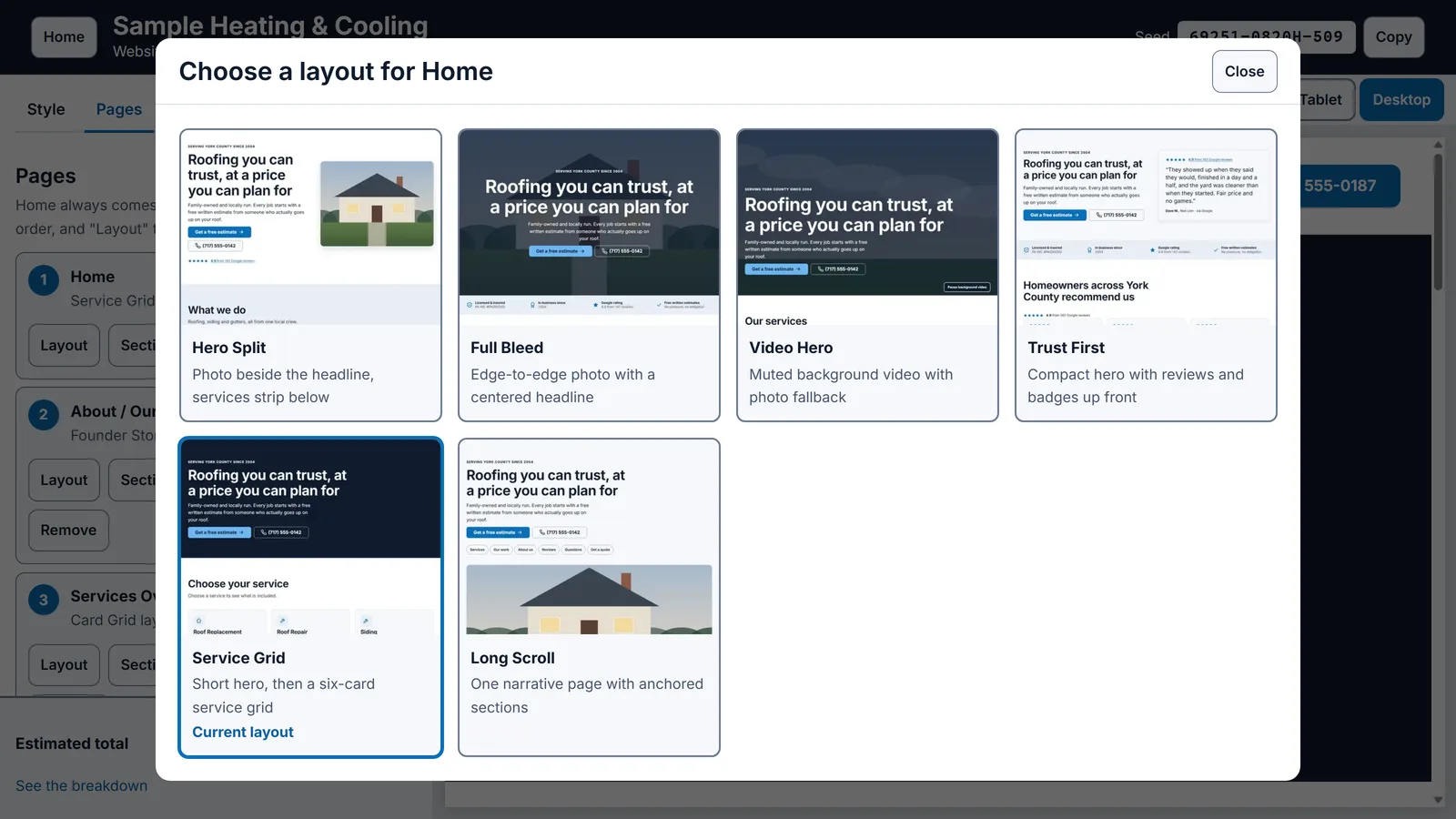The image size is (1456, 819).
Task: Close the layout chooser dialog
Action: pos(1244,72)
